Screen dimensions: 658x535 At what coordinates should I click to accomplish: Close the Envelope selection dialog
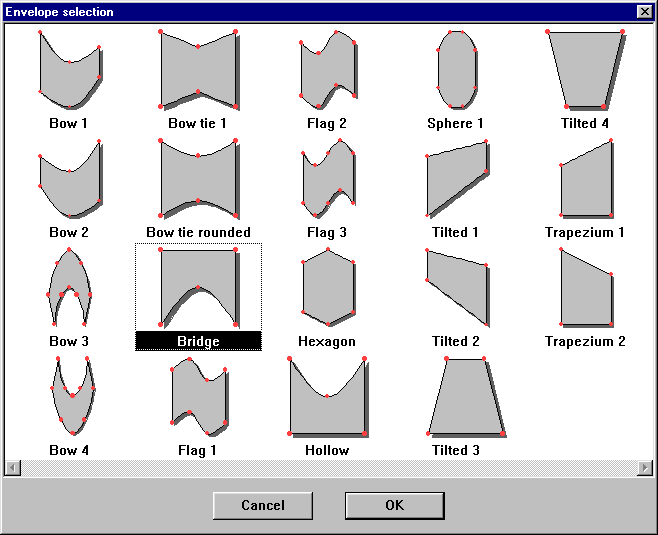[x=644, y=12]
